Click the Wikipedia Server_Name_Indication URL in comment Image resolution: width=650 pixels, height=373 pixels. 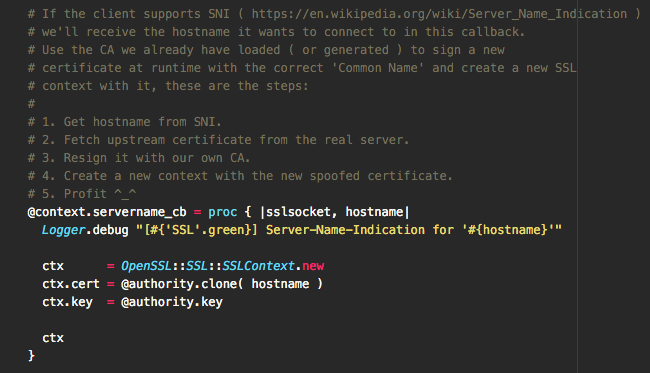(439, 14)
